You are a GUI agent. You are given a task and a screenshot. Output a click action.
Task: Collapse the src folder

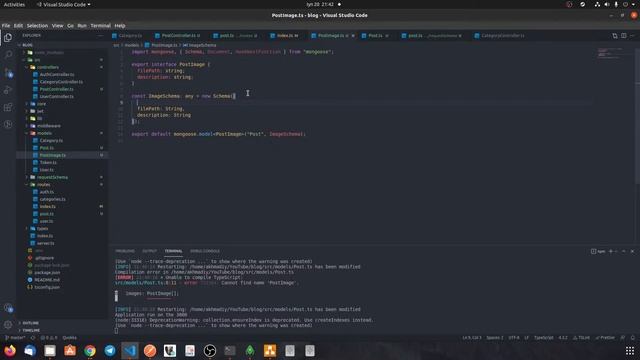[37, 60]
